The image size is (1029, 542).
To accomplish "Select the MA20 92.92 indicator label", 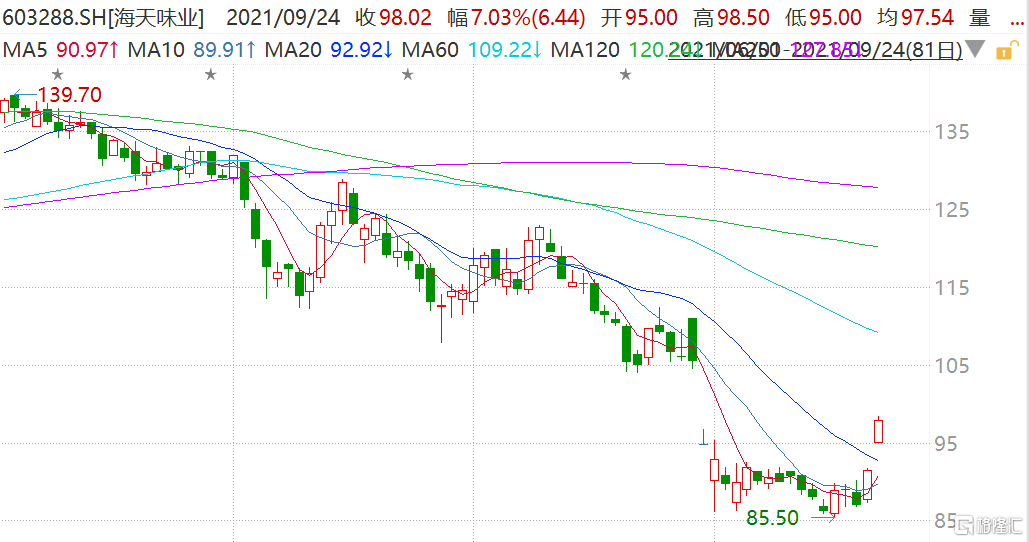I will pos(329,49).
